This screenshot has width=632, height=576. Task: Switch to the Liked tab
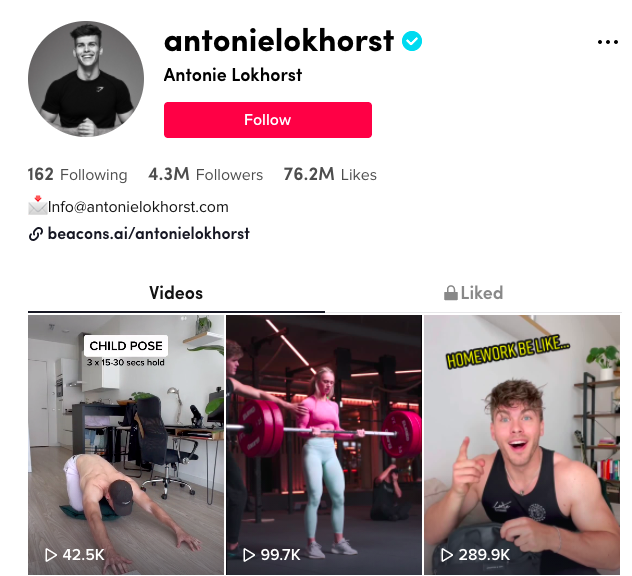pos(474,293)
